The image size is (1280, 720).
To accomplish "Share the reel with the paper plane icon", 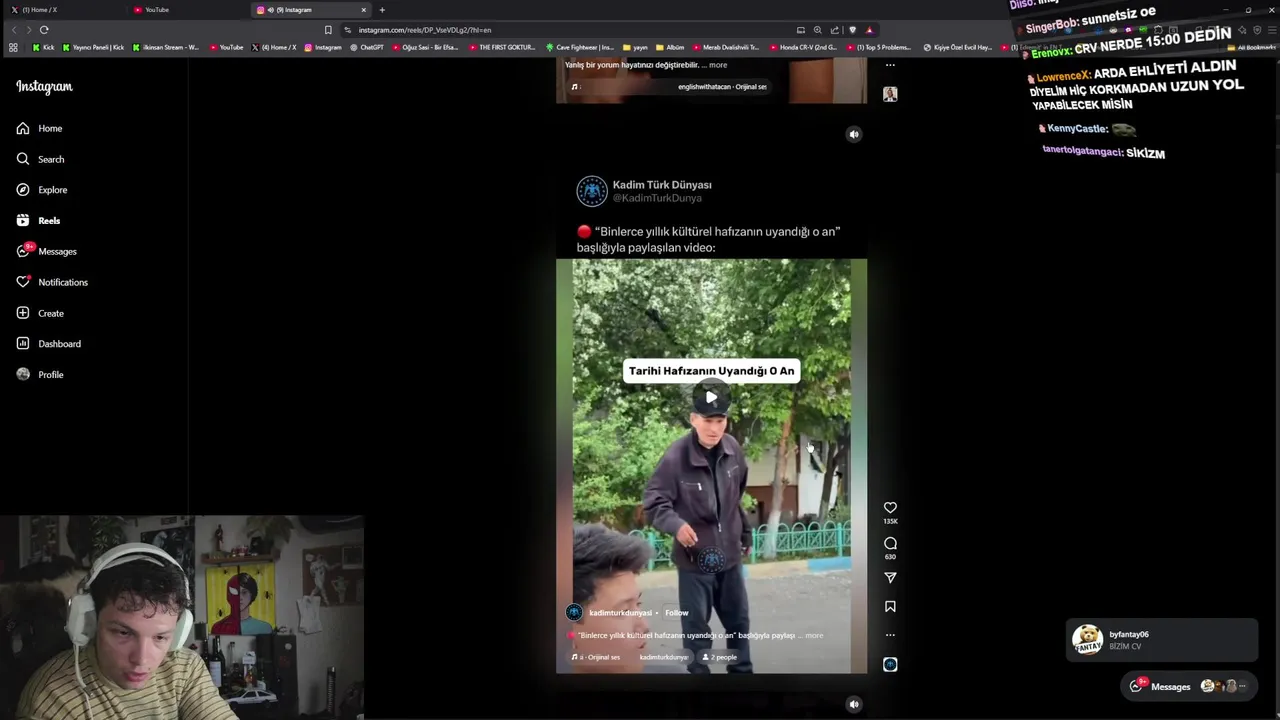I will pyautogui.click(x=890, y=578).
